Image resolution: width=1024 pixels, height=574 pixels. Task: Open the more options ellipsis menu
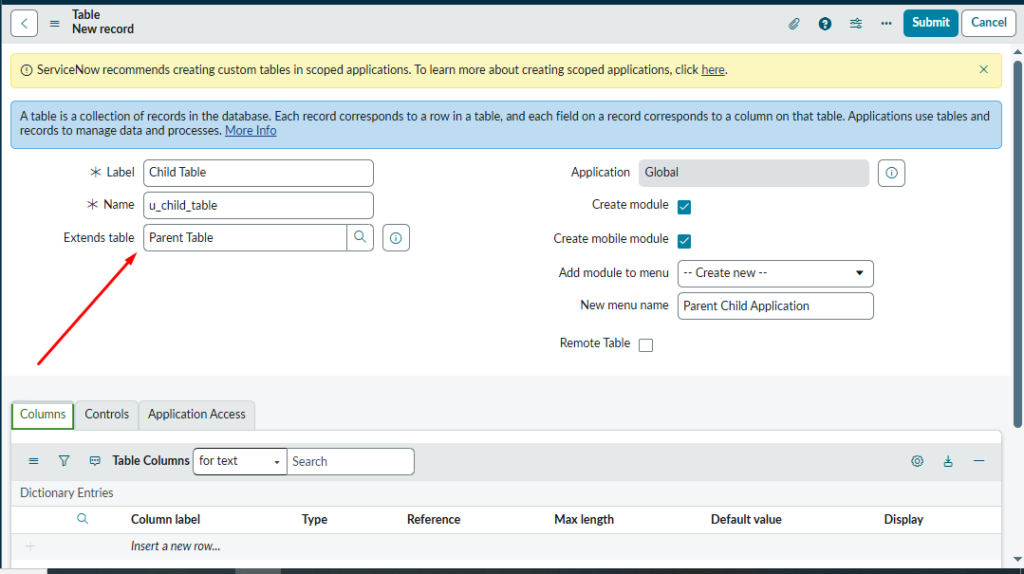coord(886,23)
